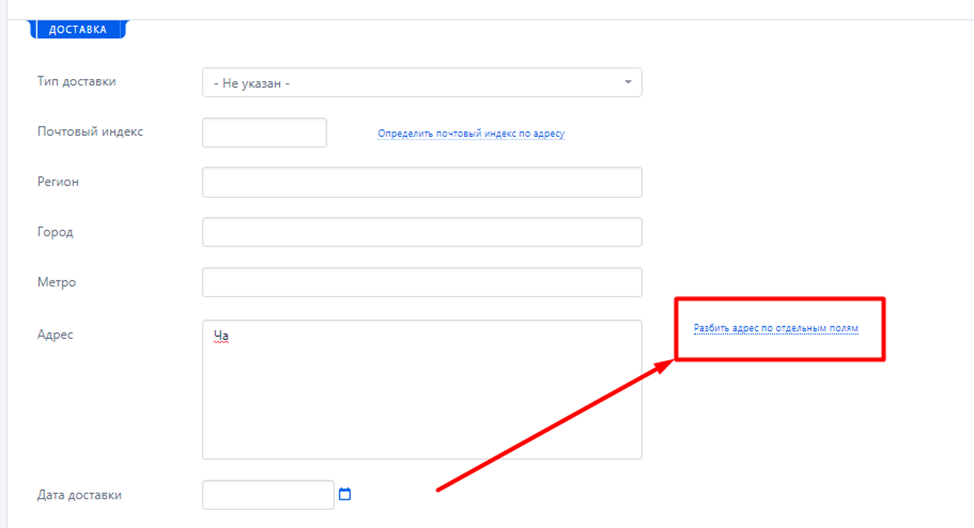Image resolution: width=974 pixels, height=528 pixels.
Task: Open the calendar picker for Дата доставки
Action: pyautogui.click(x=345, y=494)
